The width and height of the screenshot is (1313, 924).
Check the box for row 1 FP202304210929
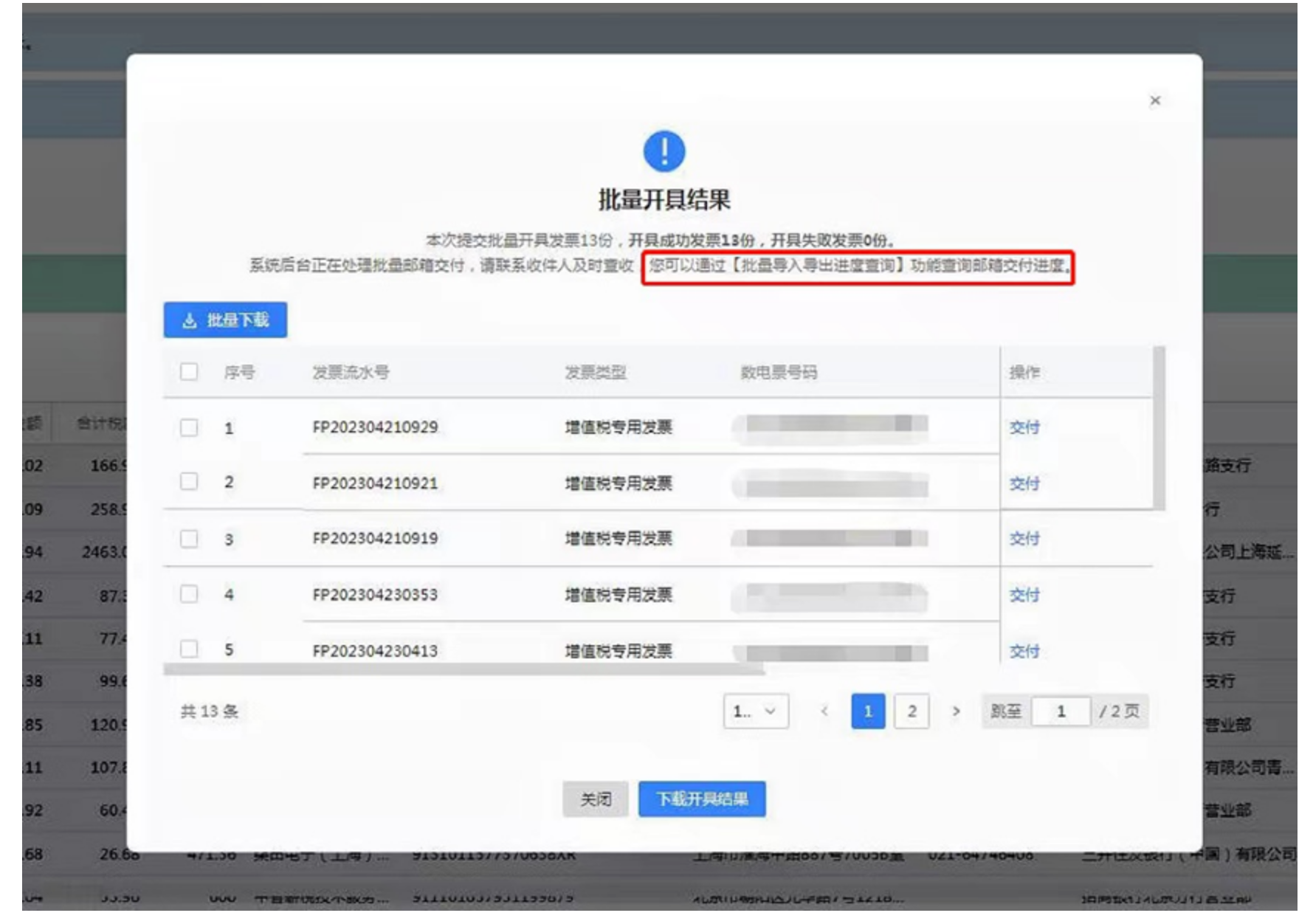189,427
